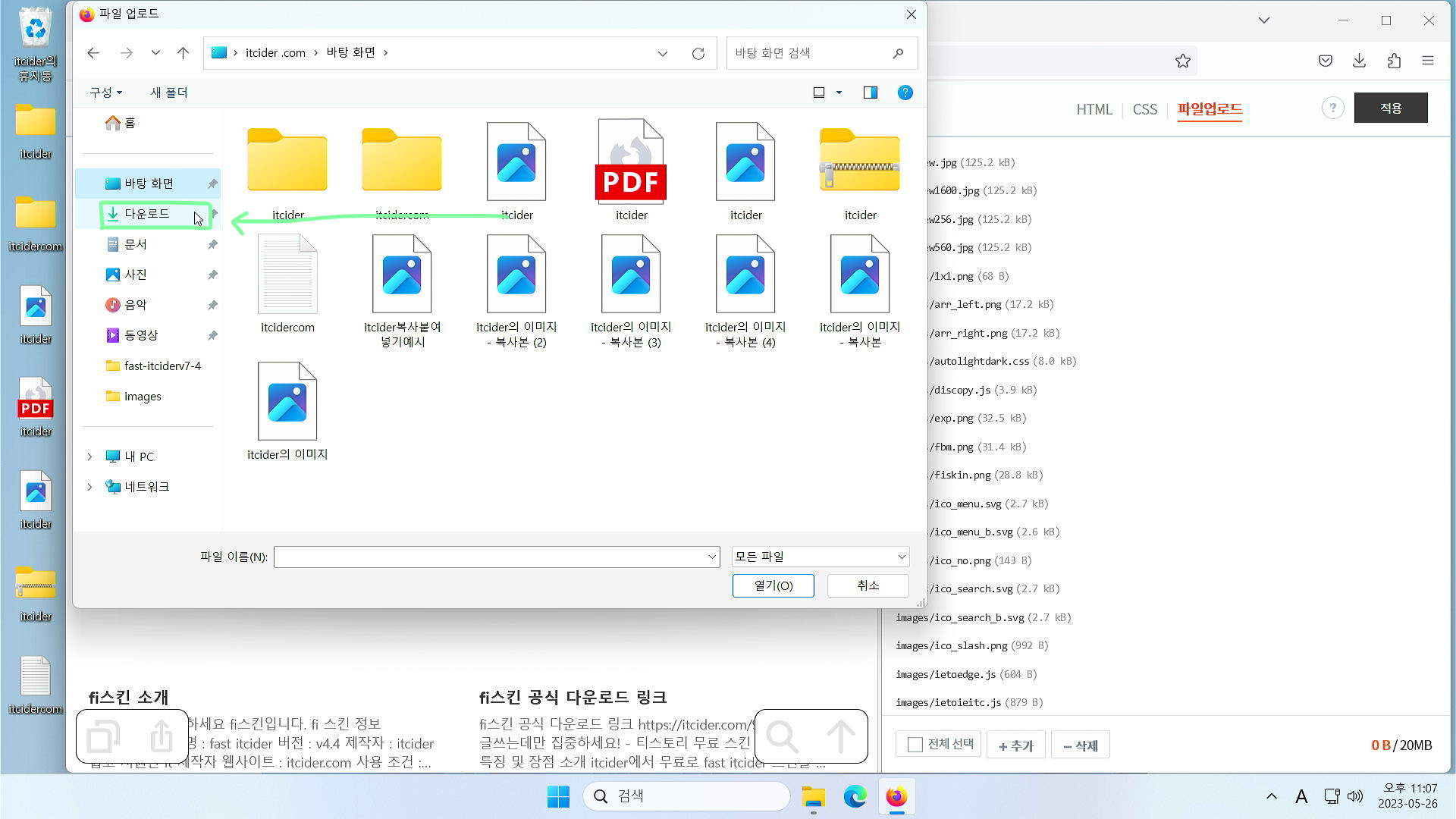Open the 모든 파일 file type dropdown

click(x=820, y=557)
